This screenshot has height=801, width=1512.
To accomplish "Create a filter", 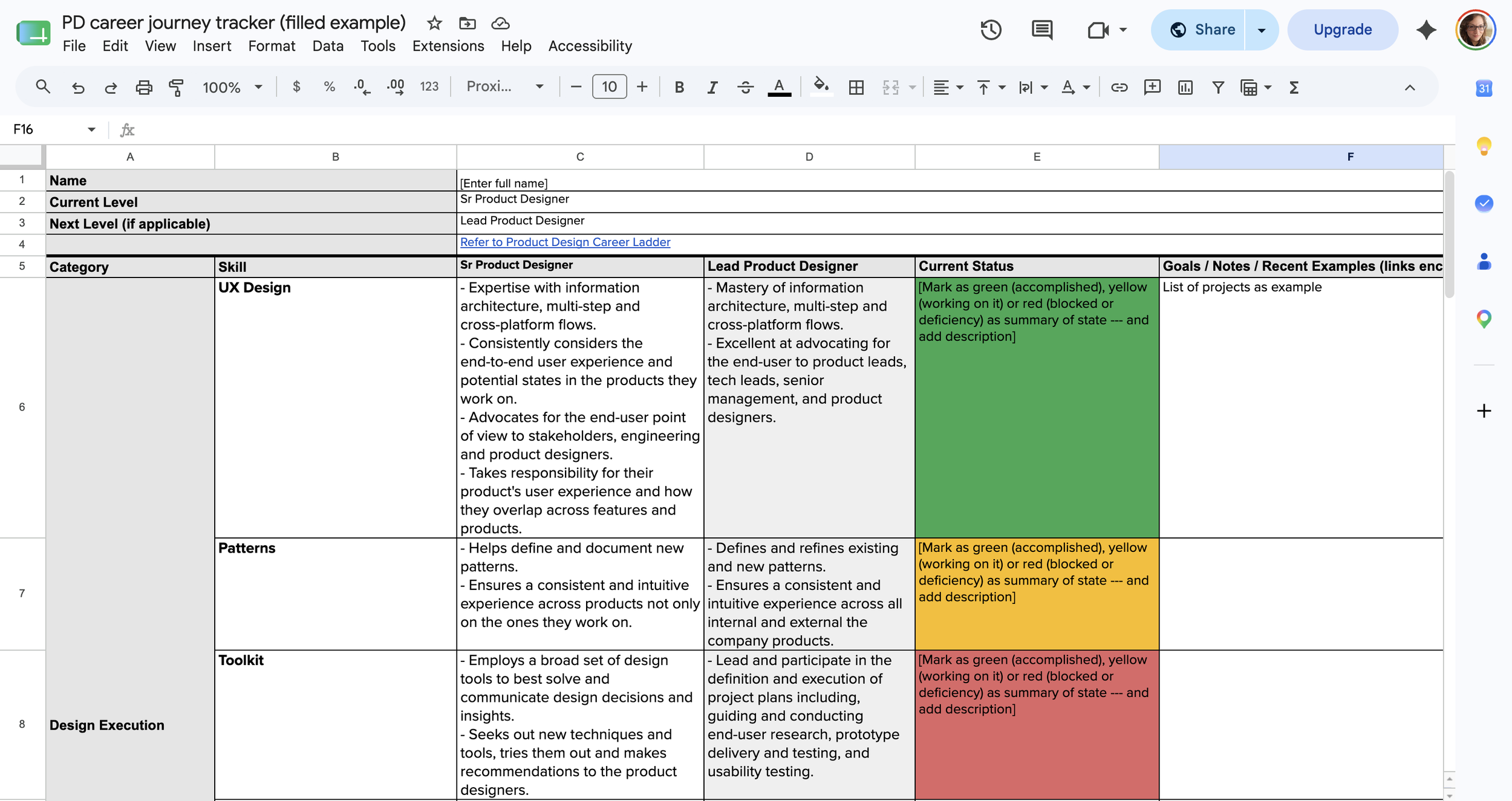I will pos(1218,87).
